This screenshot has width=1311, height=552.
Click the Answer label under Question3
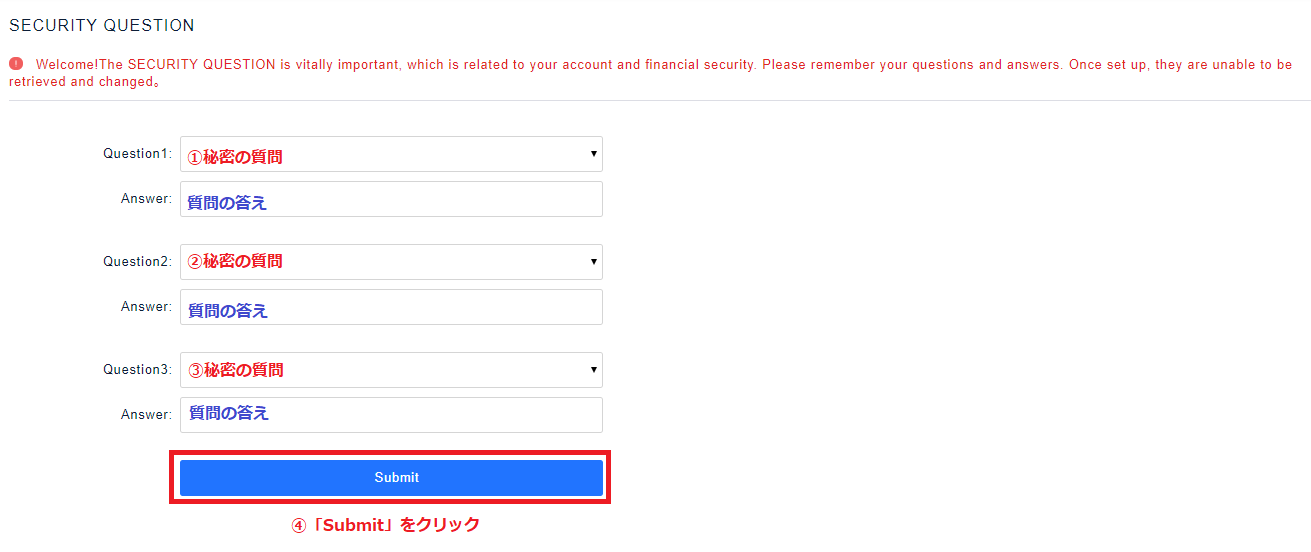point(146,415)
